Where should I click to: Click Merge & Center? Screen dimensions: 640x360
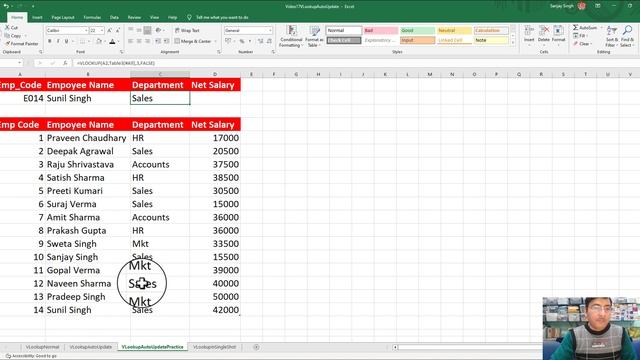tap(193, 41)
